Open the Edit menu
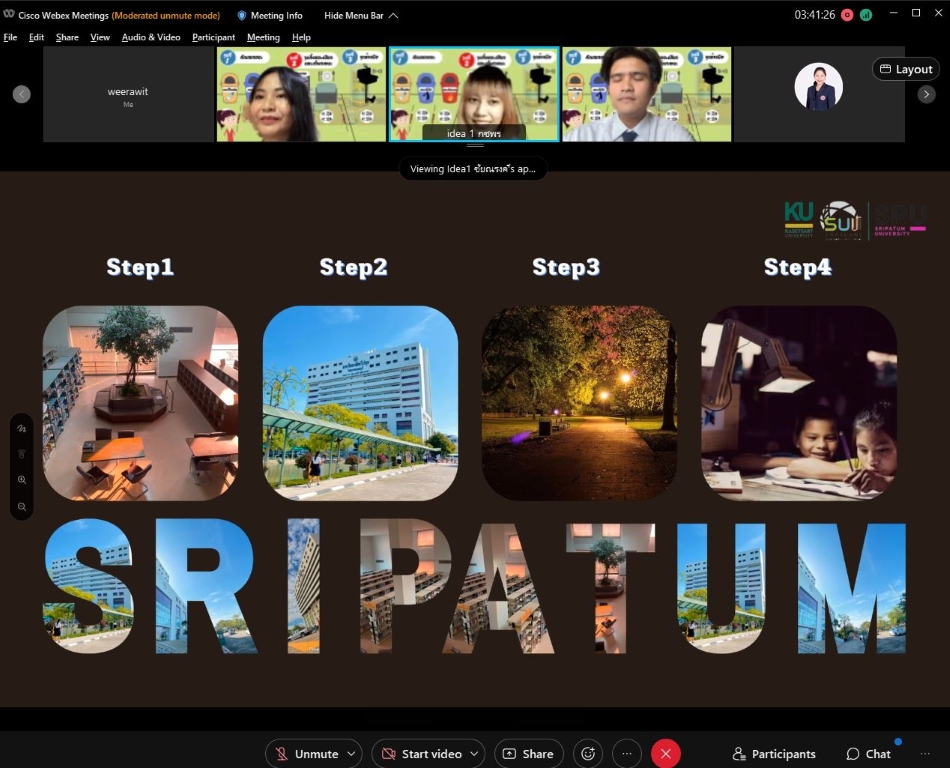950x768 pixels. click(x=36, y=38)
